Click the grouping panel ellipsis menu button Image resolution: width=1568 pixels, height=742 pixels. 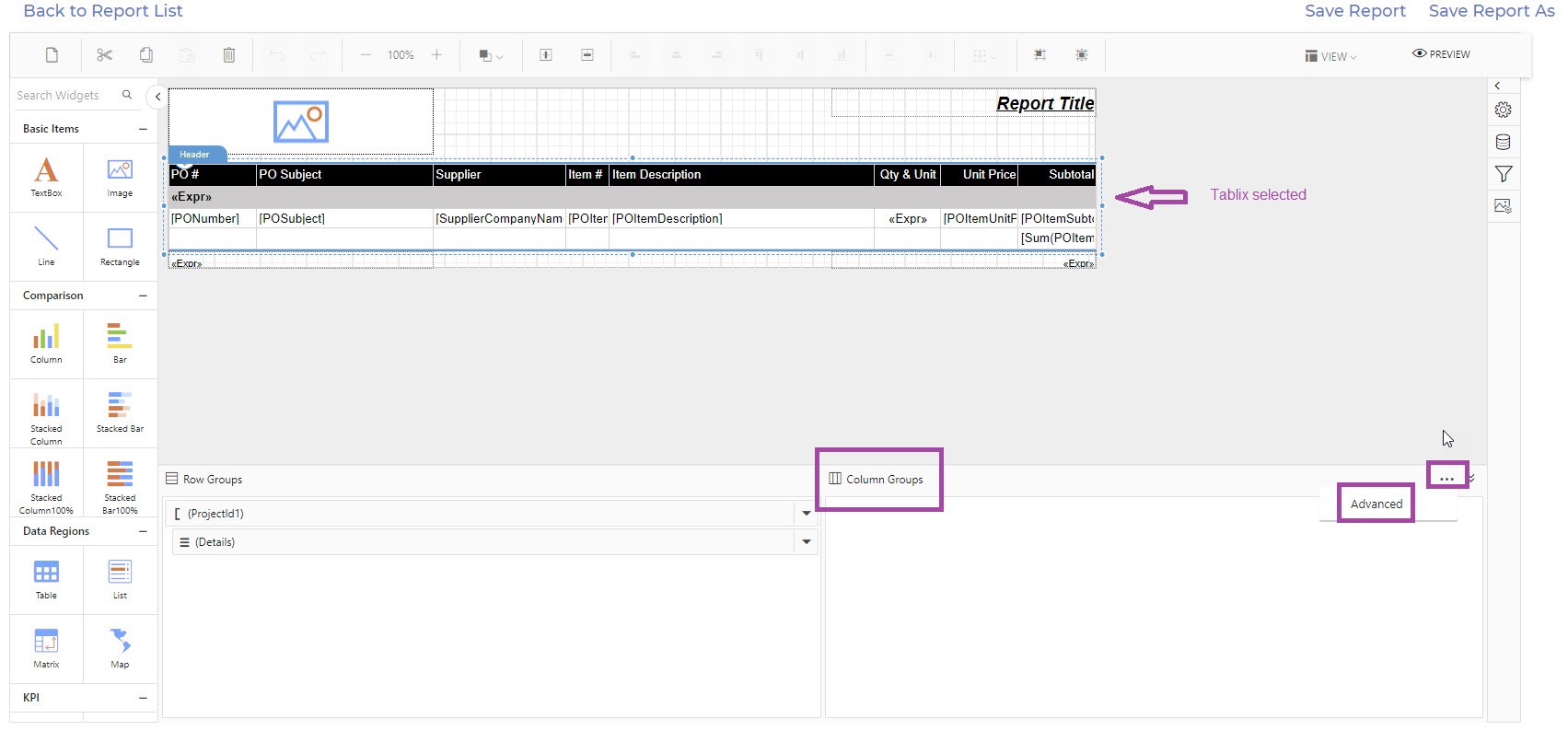(x=1447, y=478)
